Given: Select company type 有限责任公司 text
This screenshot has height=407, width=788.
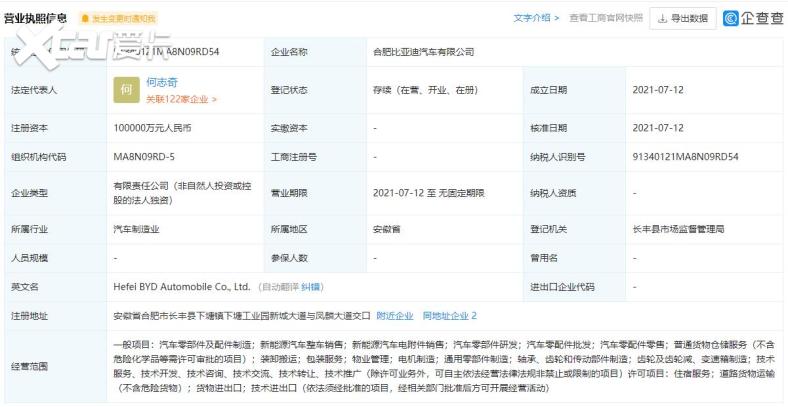Looking at the screenshot, I should (182, 193).
